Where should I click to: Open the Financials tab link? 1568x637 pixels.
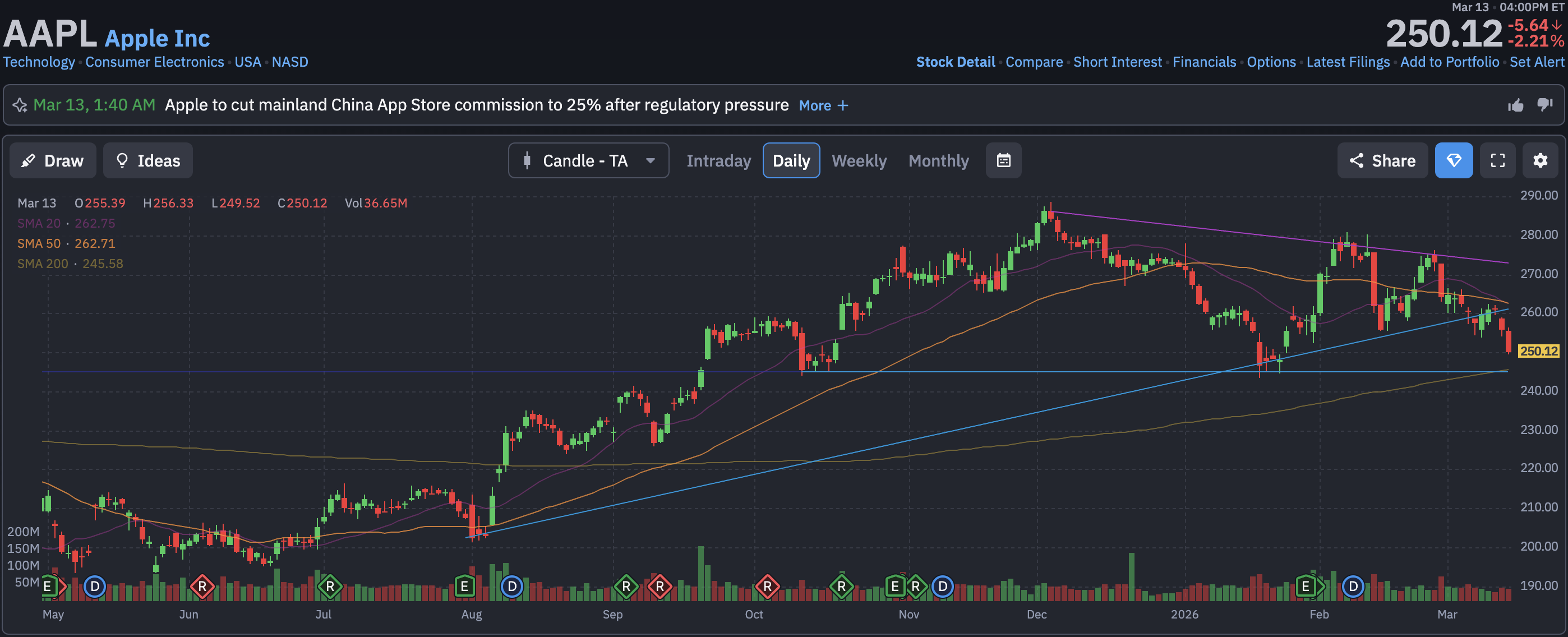1203,62
